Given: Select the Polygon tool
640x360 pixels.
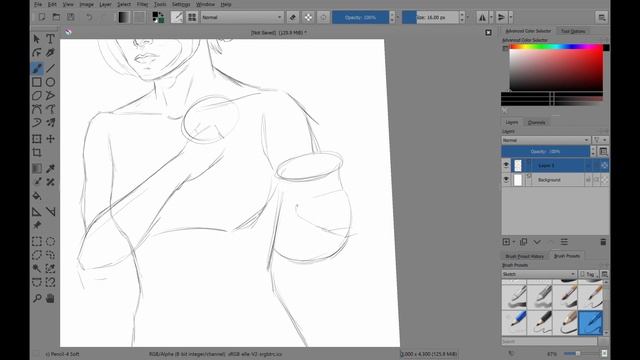Looking at the screenshot, I should [x=37, y=96].
